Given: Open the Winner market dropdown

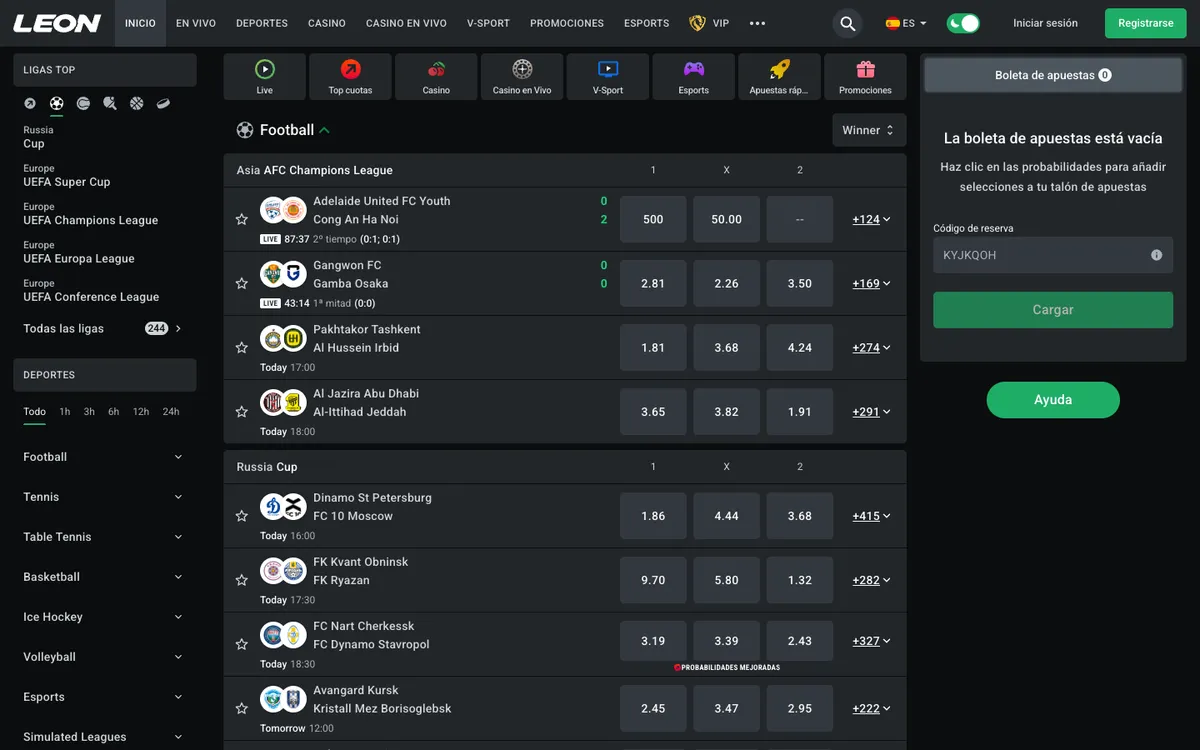Looking at the screenshot, I should 869,130.
